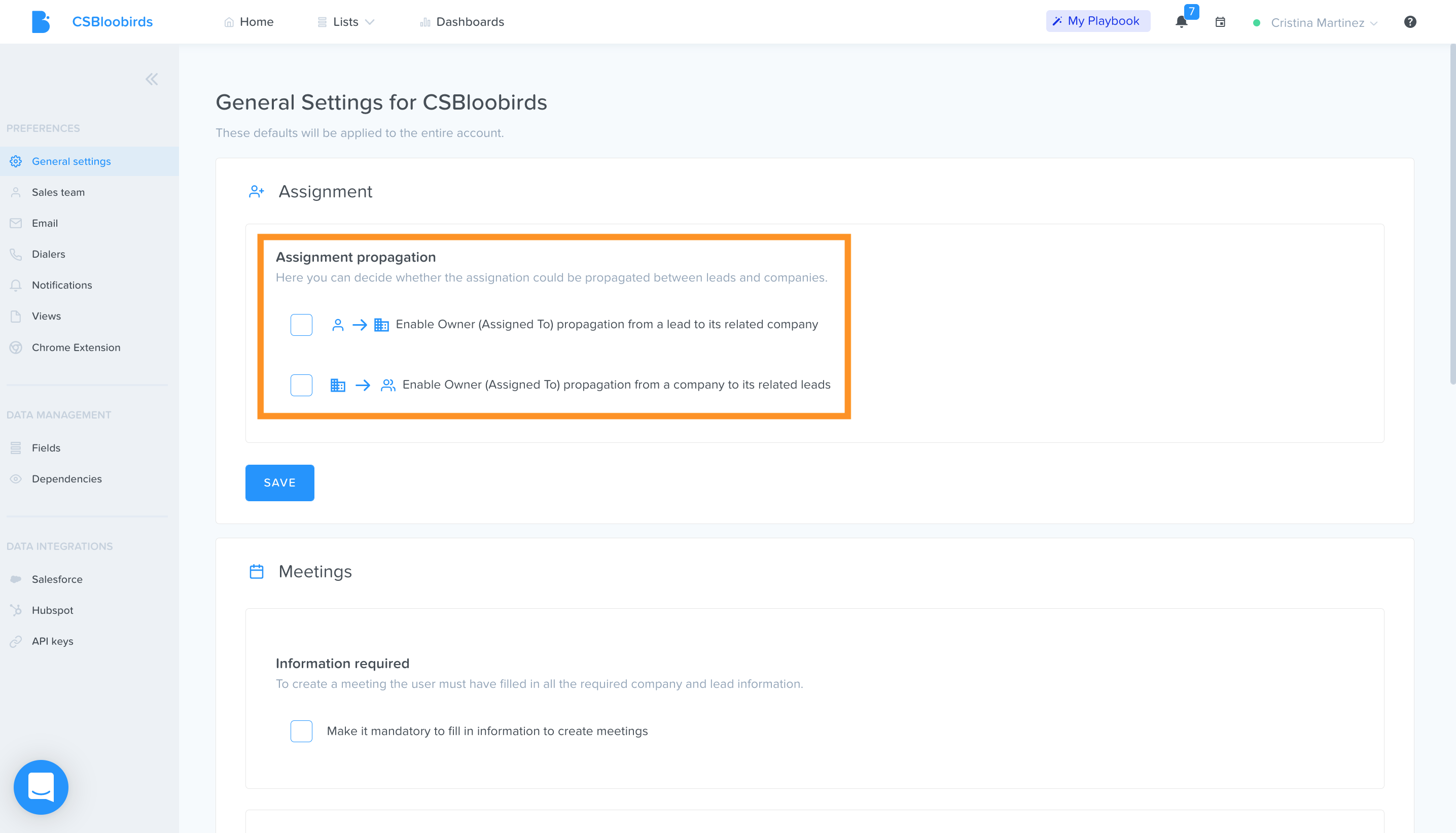This screenshot has width=1456, height=833.
Task: Click the Information required heading
Action: click(342, 664)
